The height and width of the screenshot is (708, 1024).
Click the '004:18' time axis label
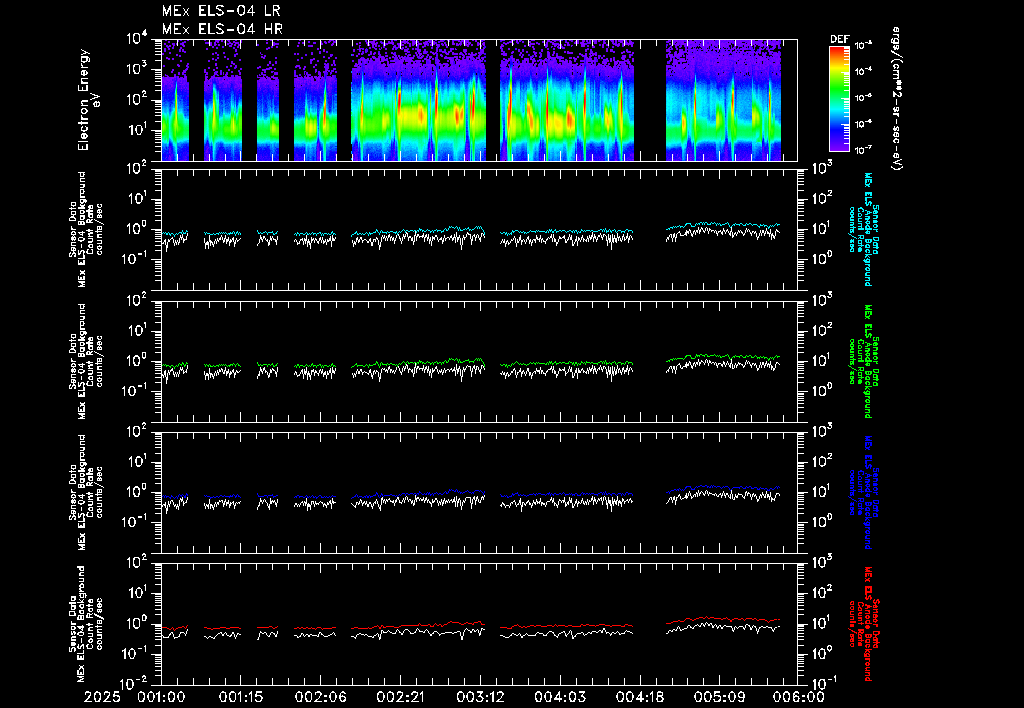click(639, 697)
